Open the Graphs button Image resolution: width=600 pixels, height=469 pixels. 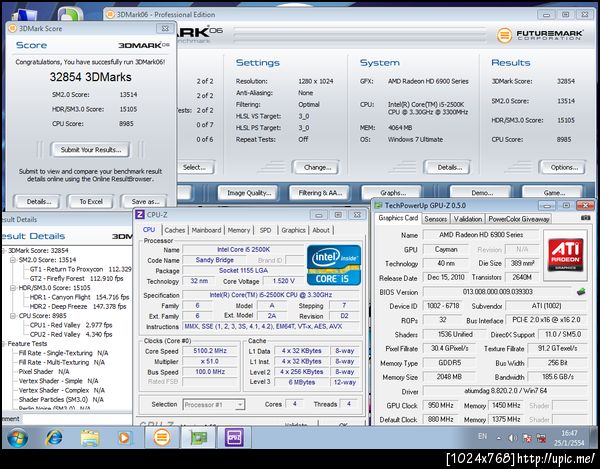pyautogui.click(x=392, y=193)
